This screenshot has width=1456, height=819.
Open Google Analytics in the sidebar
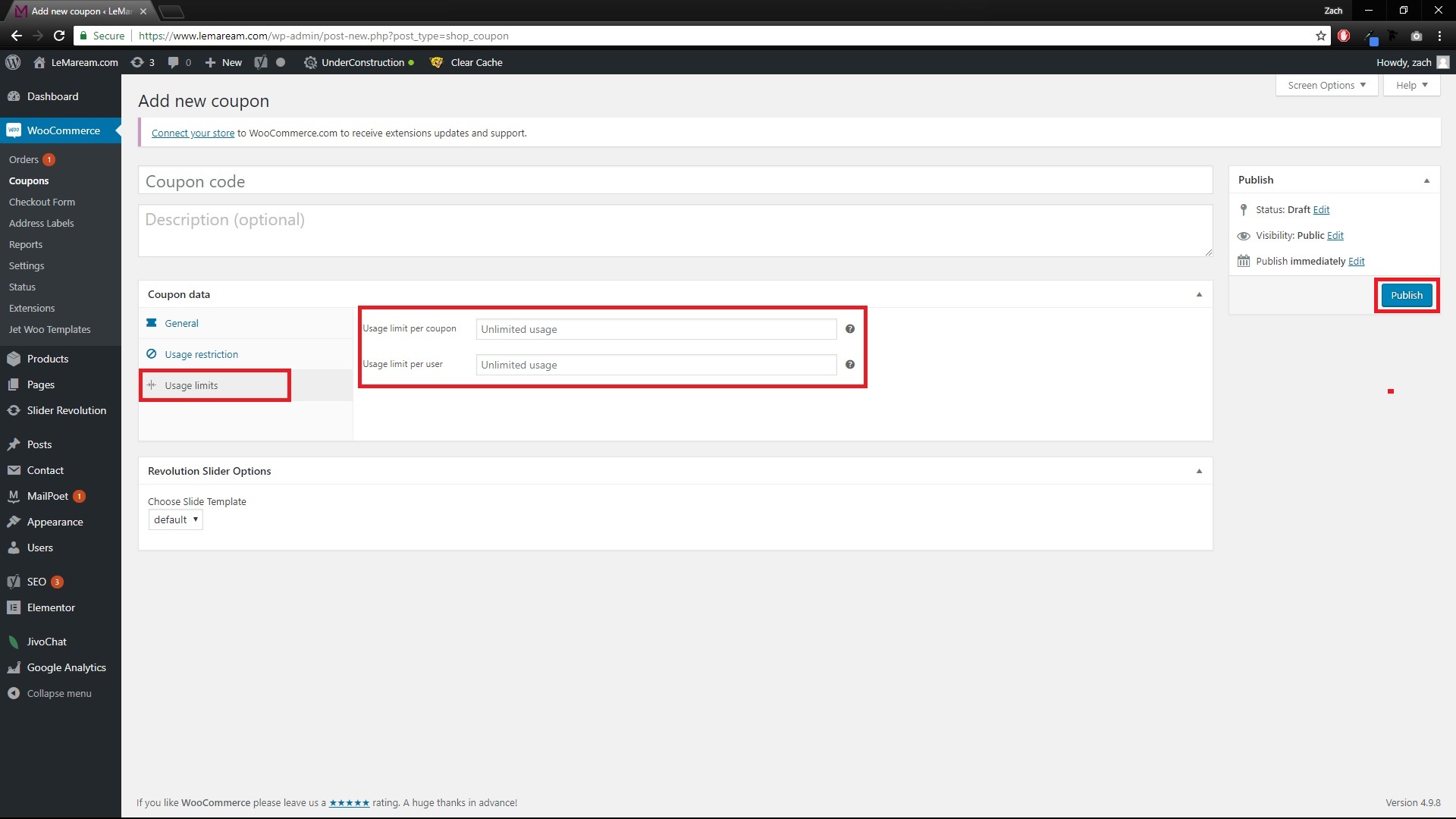pyautogui.click(x=61, y=667)
